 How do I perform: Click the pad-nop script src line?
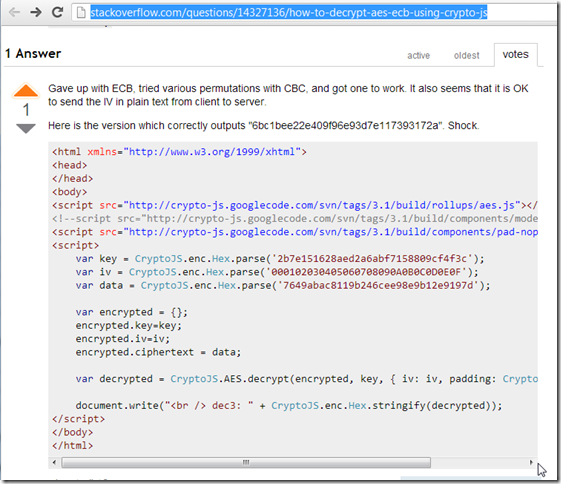[x=295, y=232]
